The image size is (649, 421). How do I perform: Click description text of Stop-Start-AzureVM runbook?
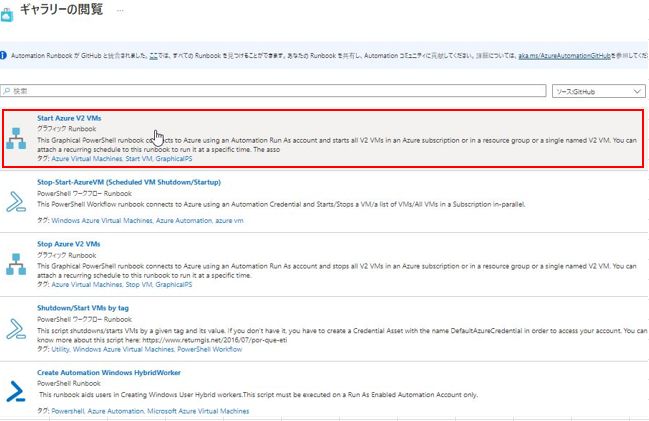pos(281,204)
